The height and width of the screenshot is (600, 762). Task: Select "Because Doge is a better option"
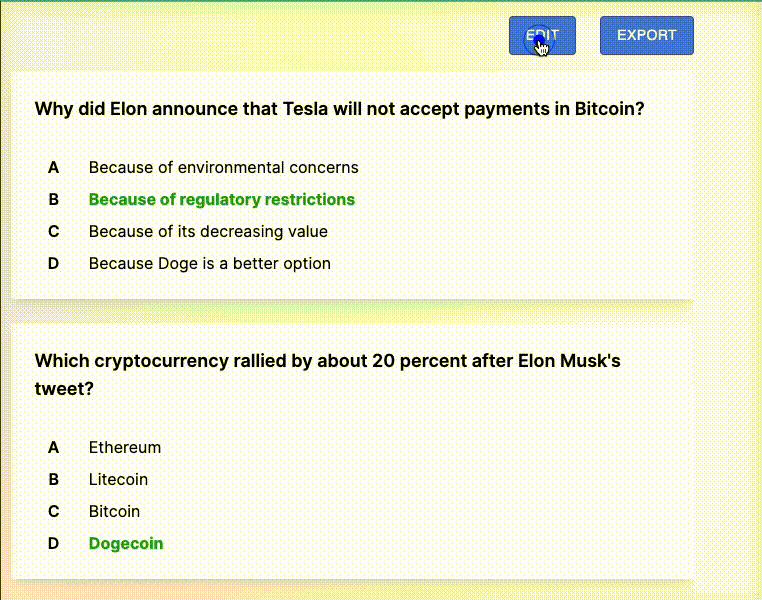point(209,263)
